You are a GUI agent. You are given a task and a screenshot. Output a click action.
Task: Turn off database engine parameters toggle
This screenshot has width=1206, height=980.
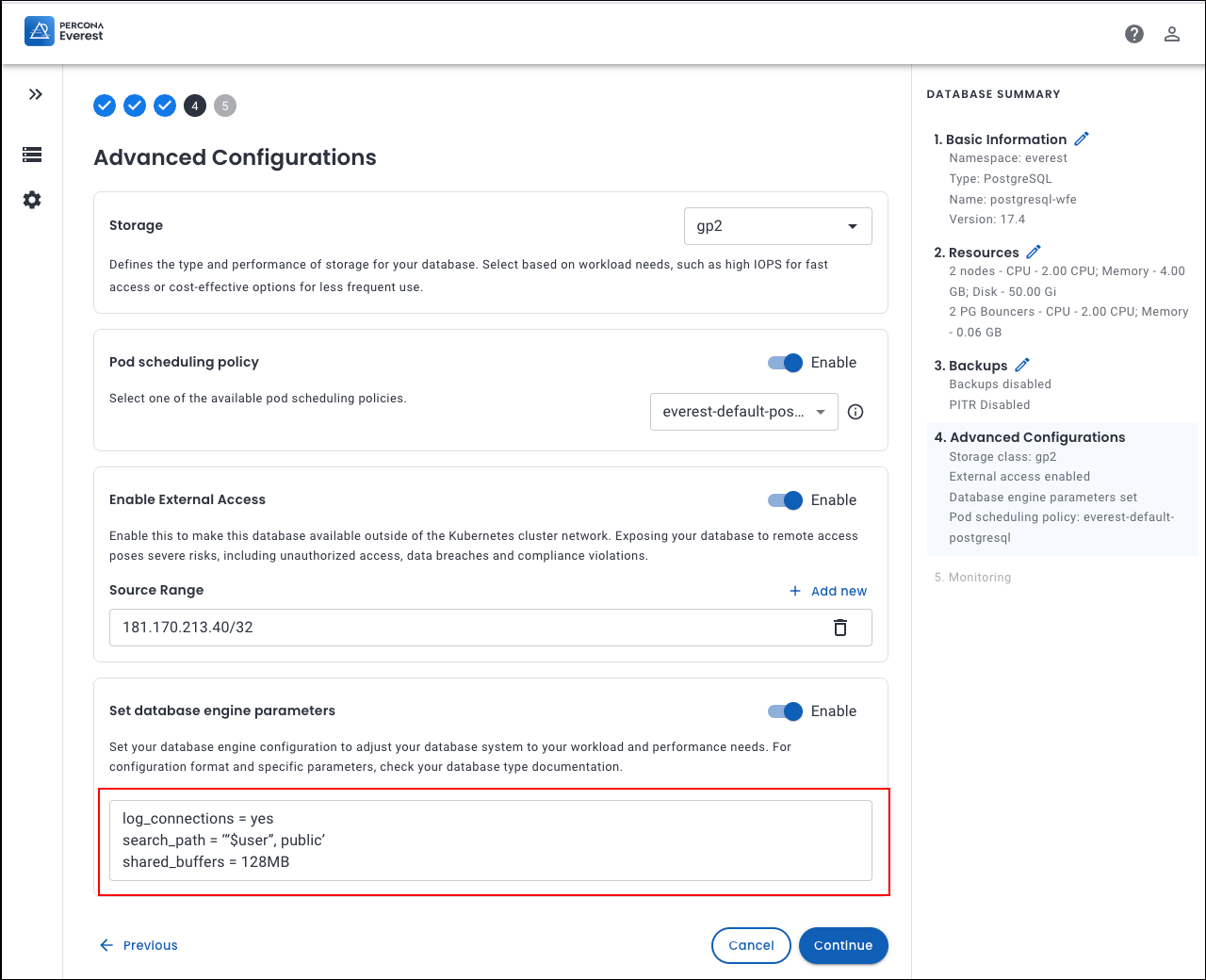(x=786, y=711)
